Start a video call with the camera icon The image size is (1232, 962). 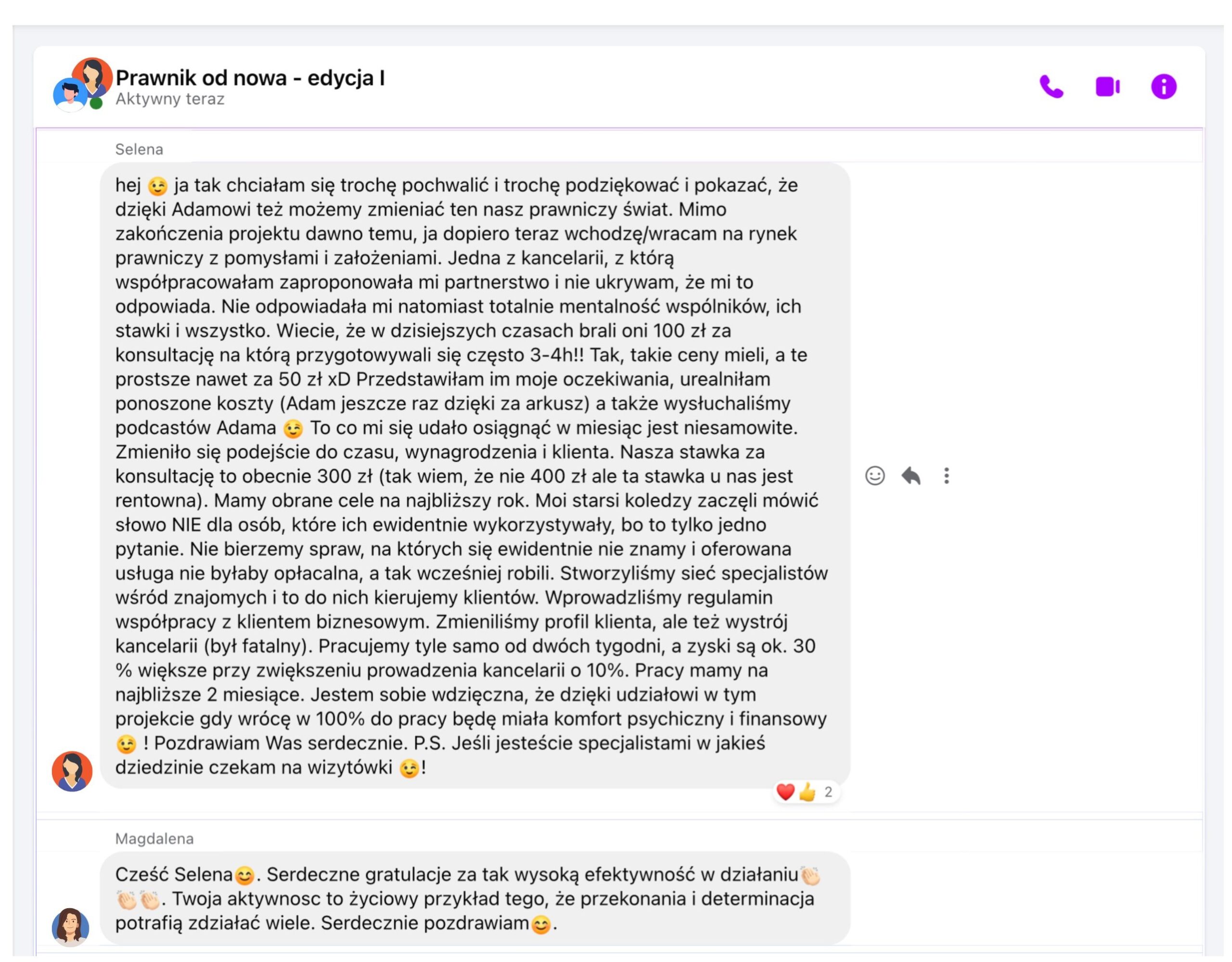pyautogui.click(x=1107, y=87)
